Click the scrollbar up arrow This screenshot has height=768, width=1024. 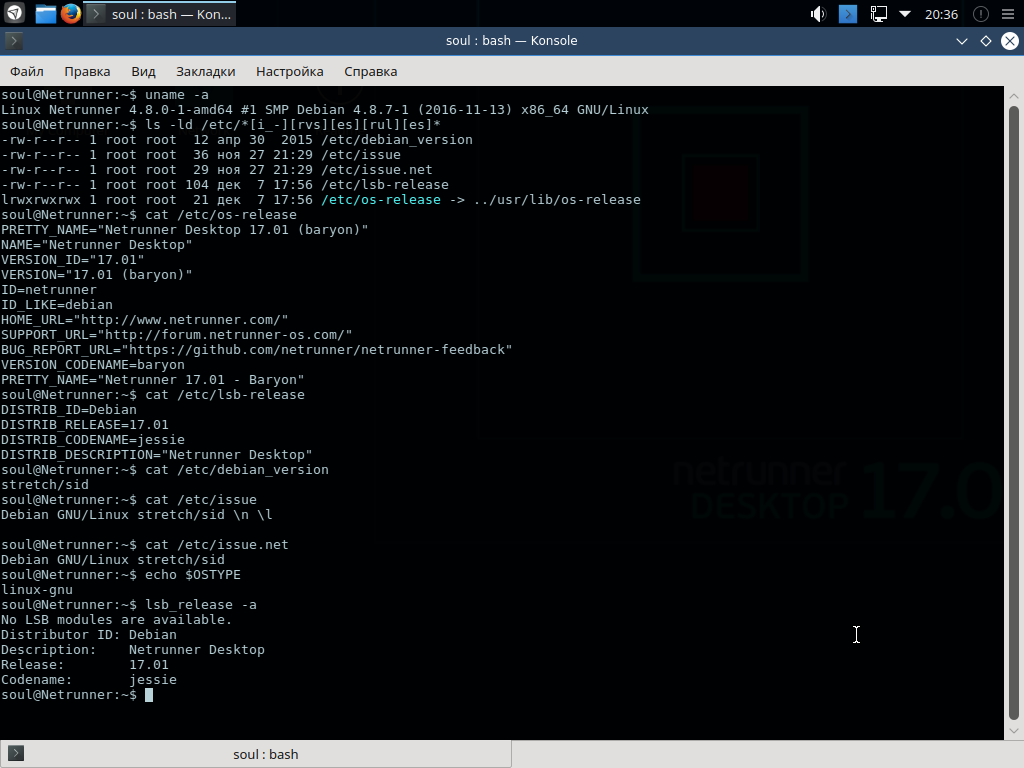point(1014,95)
